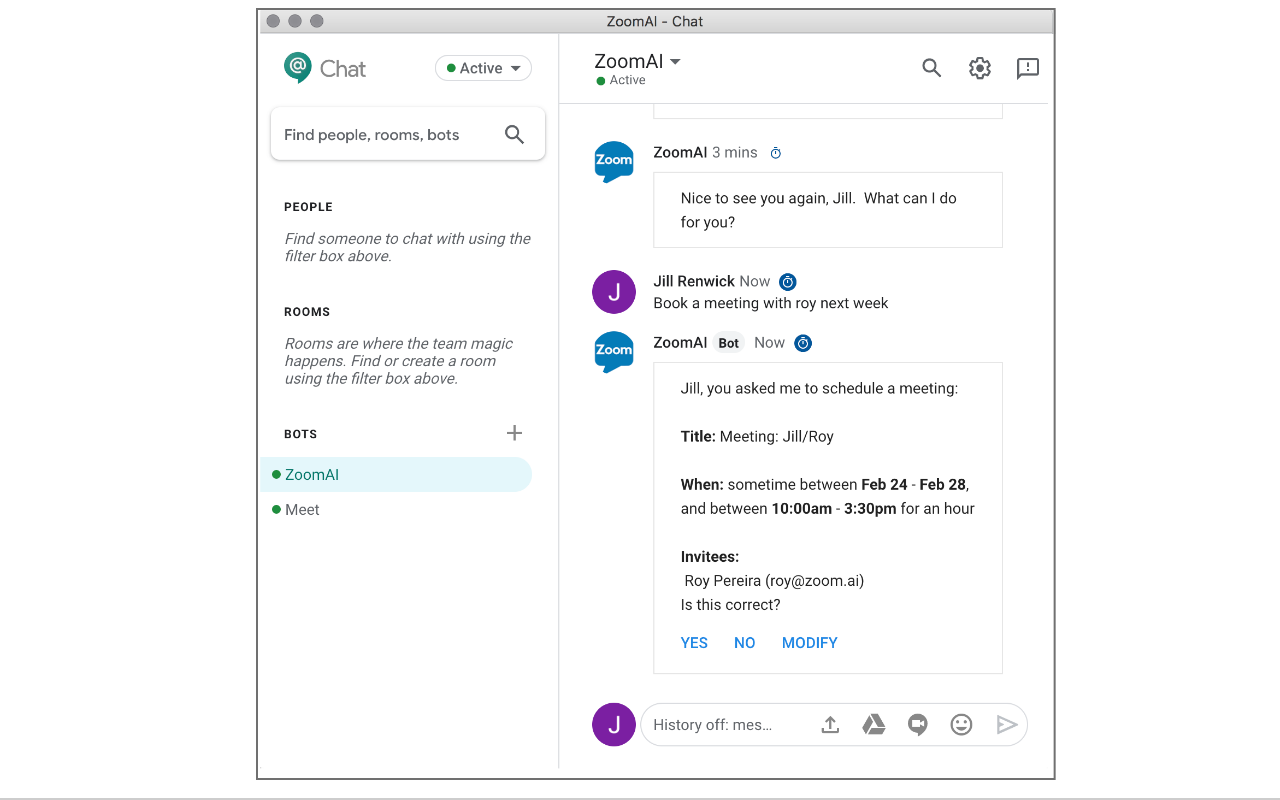Click the Google Chat logo

click(x=298, y=68)
